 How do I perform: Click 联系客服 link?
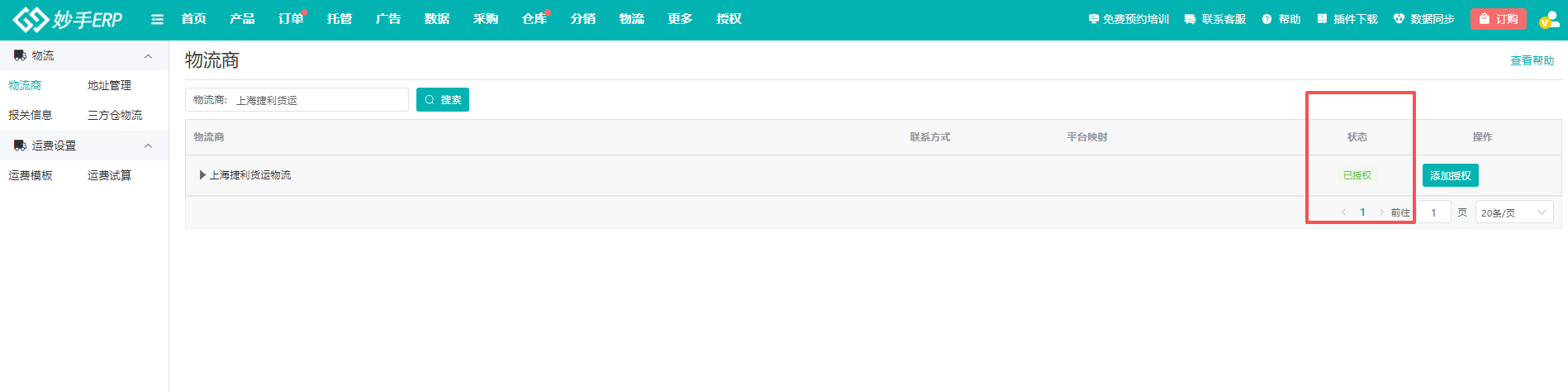pyautogui.click(x=1214, y=19)
